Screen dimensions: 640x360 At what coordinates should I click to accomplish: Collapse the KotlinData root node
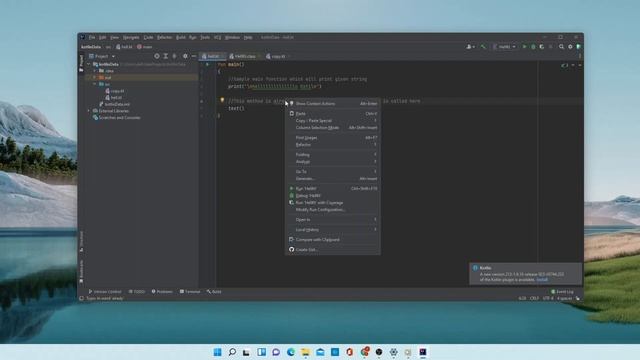89,64
